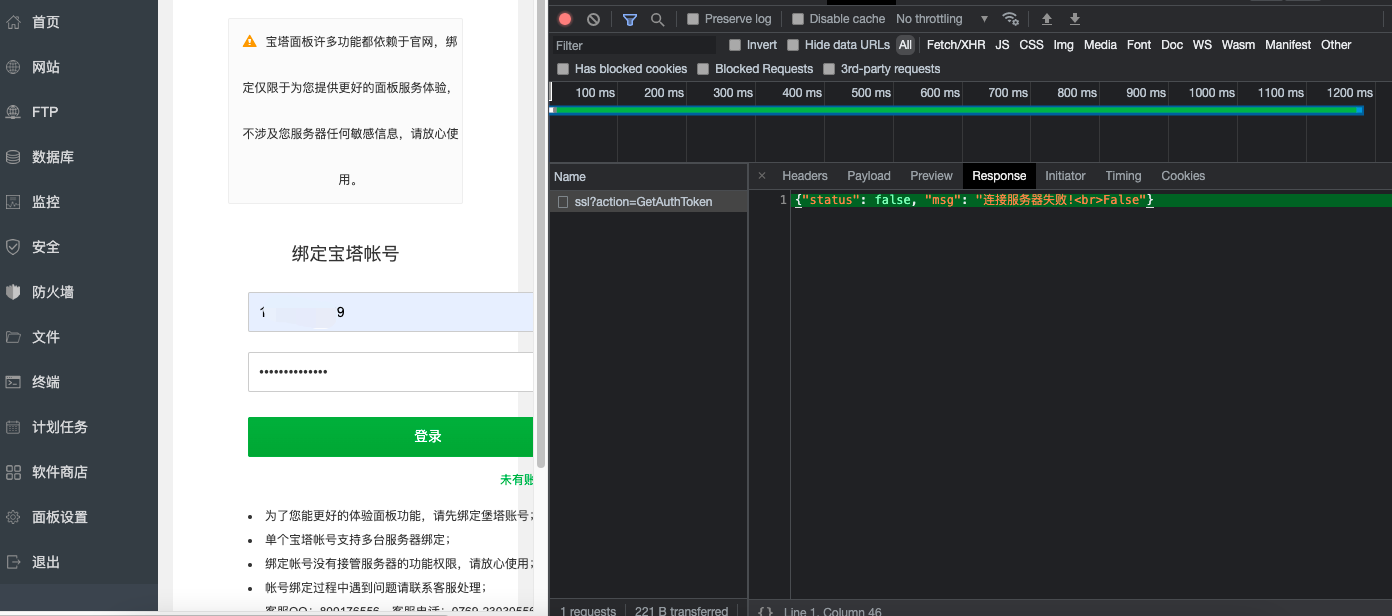Tick the Has blocked cookies checkbox

click(x=563, y=69)
